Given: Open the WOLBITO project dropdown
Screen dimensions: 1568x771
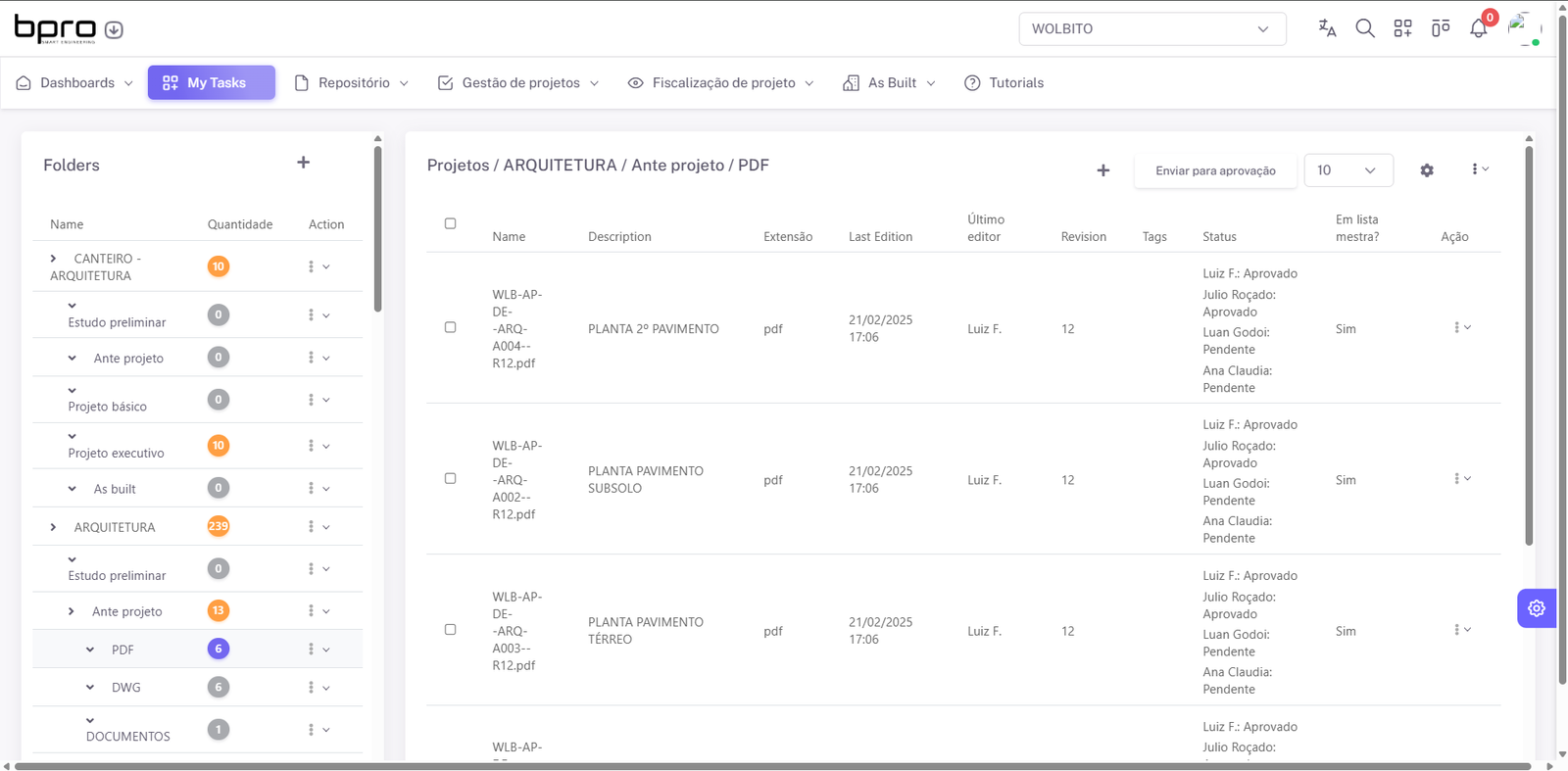Looking at the screenshot, I should pos(1151,28).
